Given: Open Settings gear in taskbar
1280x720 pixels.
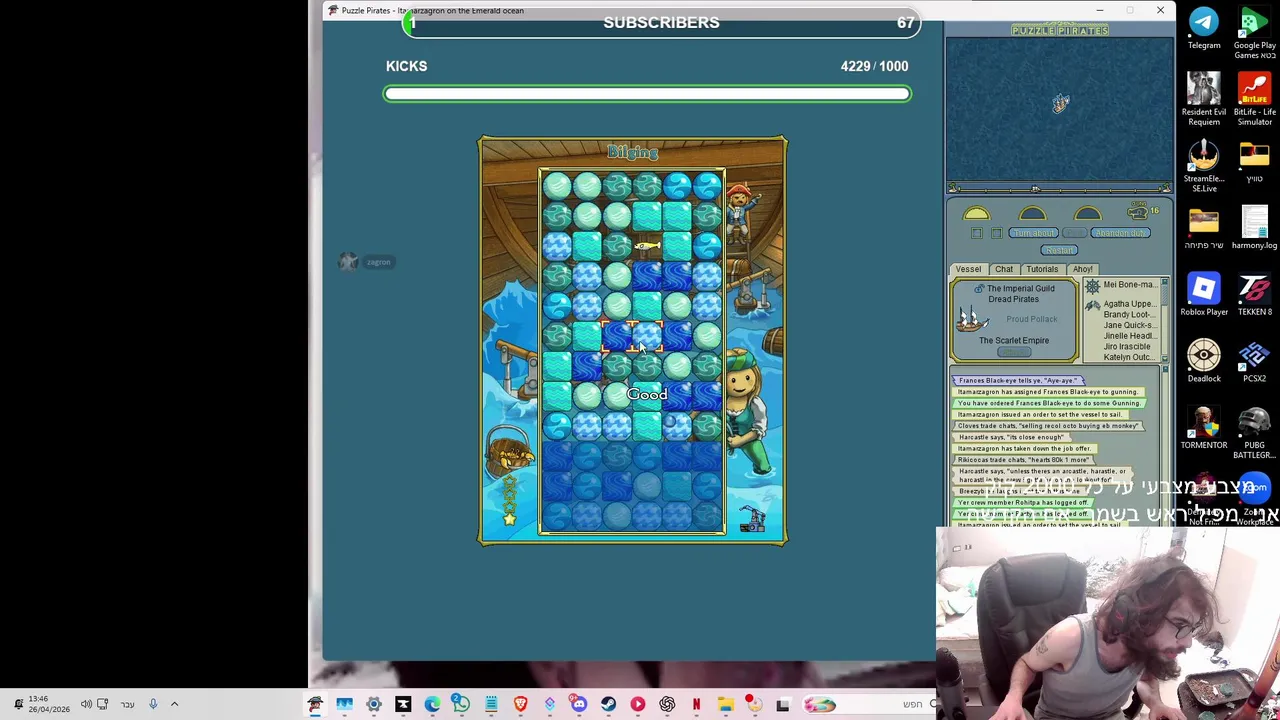Looking at the screenshot, I should click(x=373, y=704).
